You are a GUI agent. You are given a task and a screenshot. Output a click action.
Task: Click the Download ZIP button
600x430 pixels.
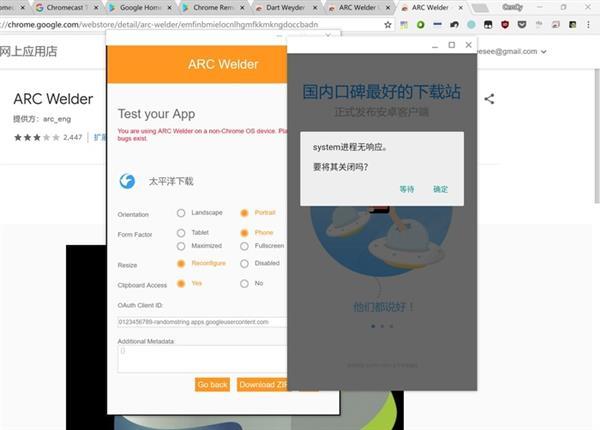262,384
